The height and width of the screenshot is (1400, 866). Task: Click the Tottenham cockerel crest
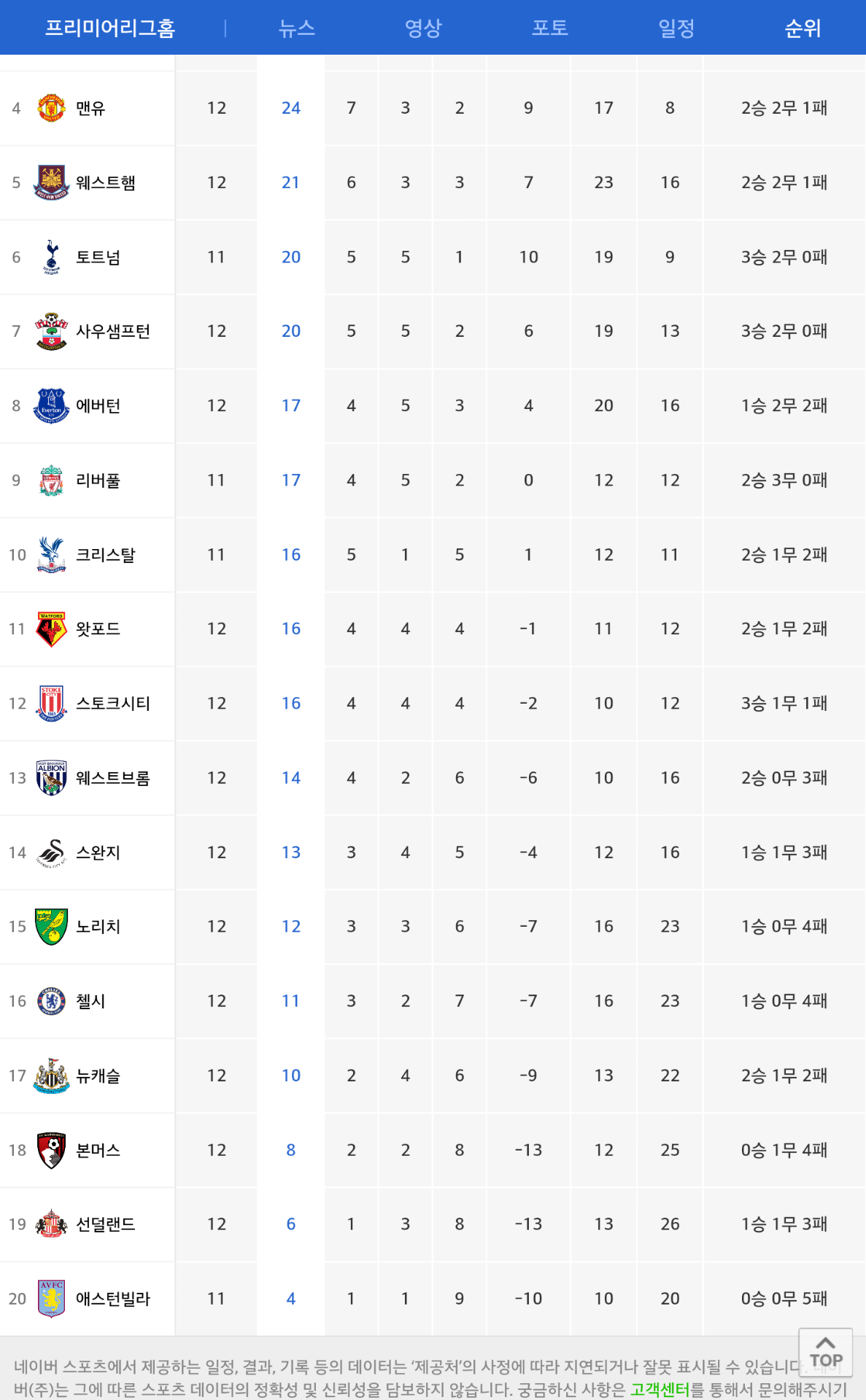(x=51, y=257)
